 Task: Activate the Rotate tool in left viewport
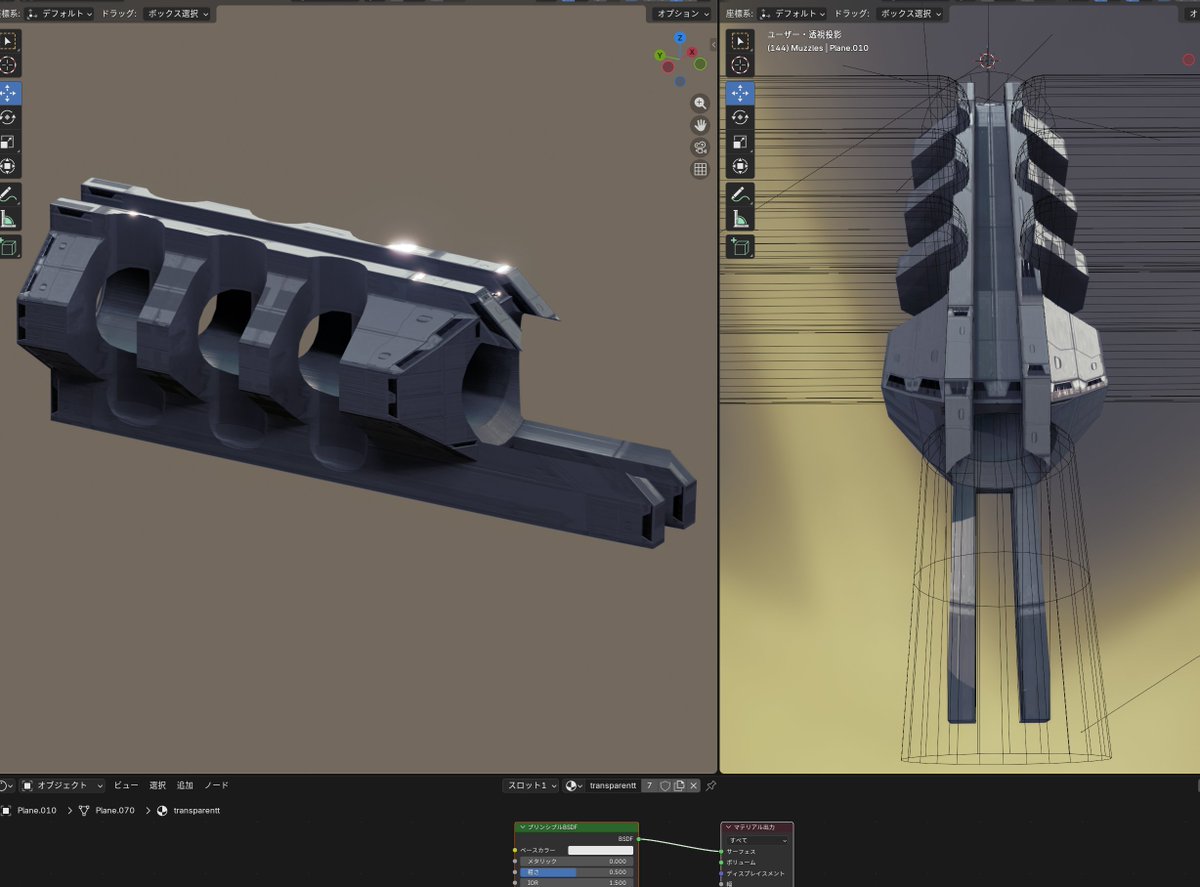pyautogui.click(x=8, y=118)
